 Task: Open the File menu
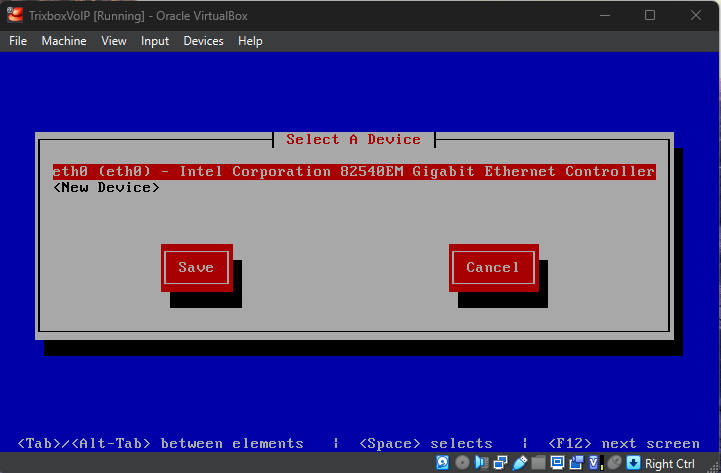[x=18, y=41]
